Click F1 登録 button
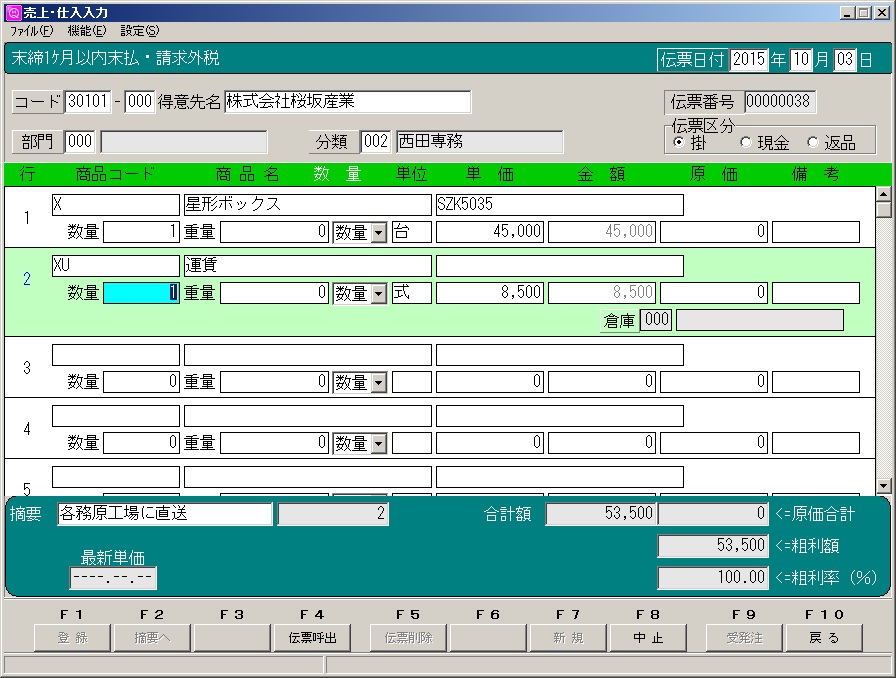 coord(72,637)
